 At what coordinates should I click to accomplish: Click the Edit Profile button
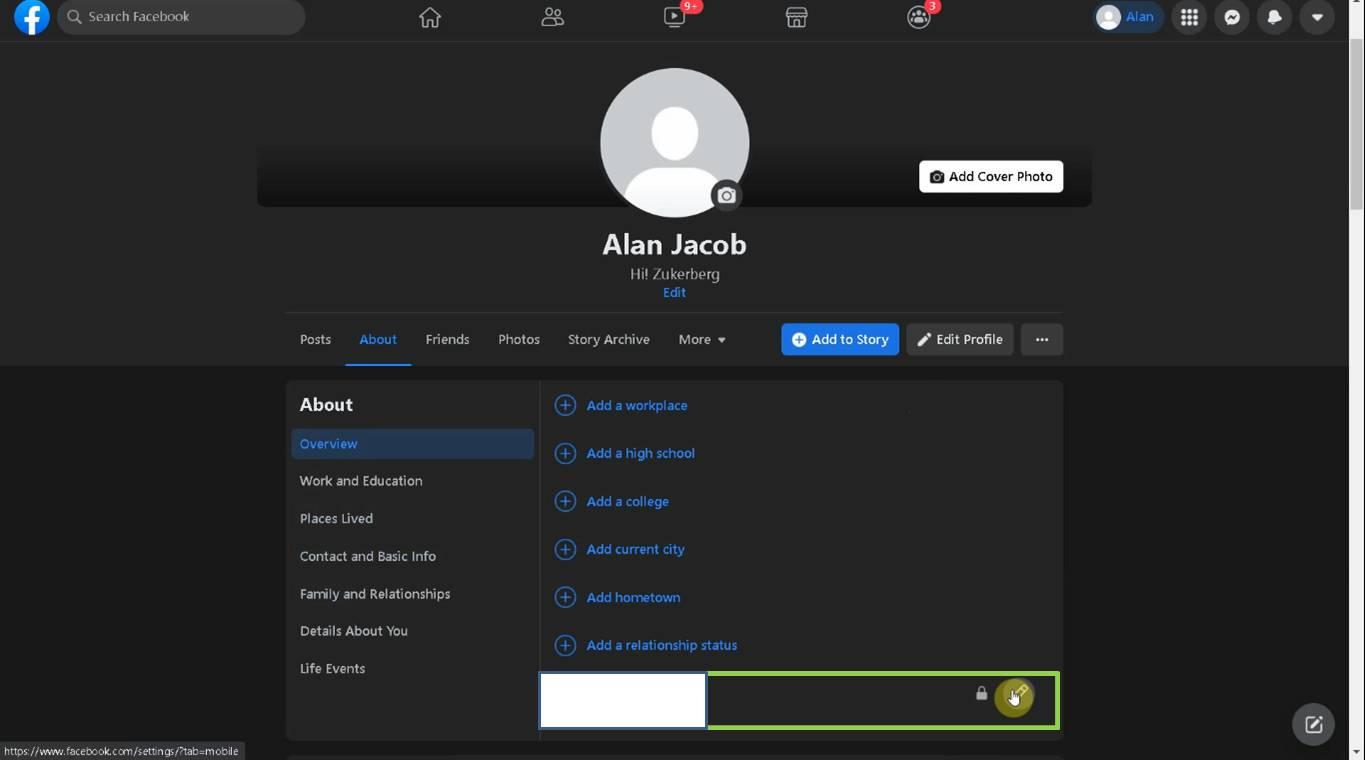(x=960, y=339)
